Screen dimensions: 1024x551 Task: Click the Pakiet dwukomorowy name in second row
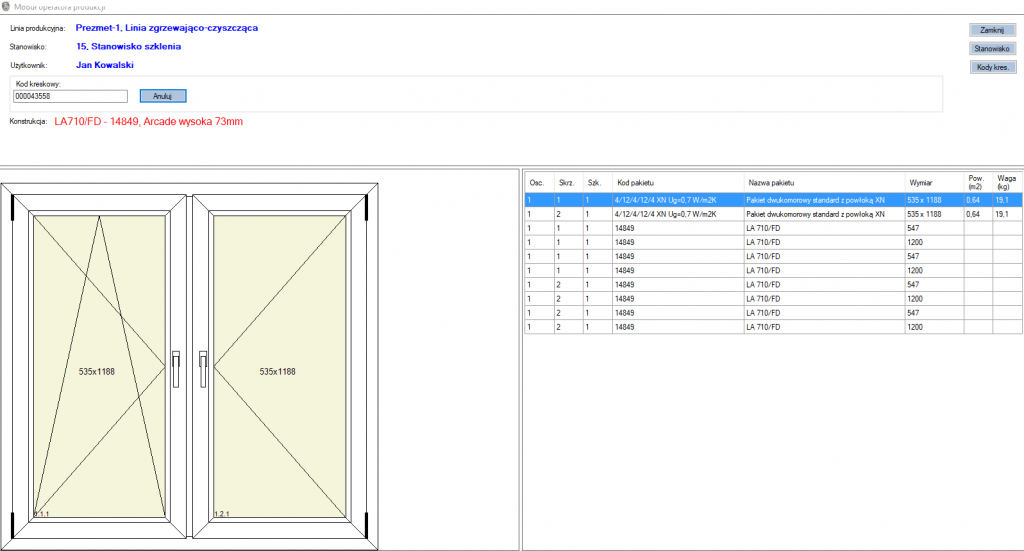816,214
